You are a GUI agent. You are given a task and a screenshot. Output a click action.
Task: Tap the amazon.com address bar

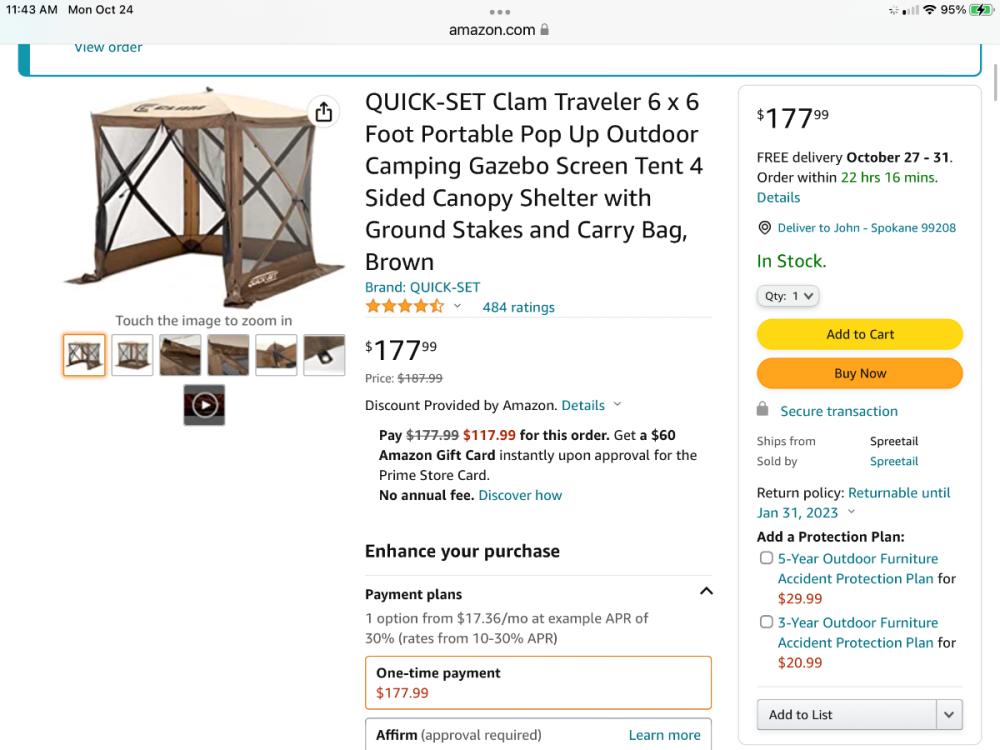pos(499,30)
